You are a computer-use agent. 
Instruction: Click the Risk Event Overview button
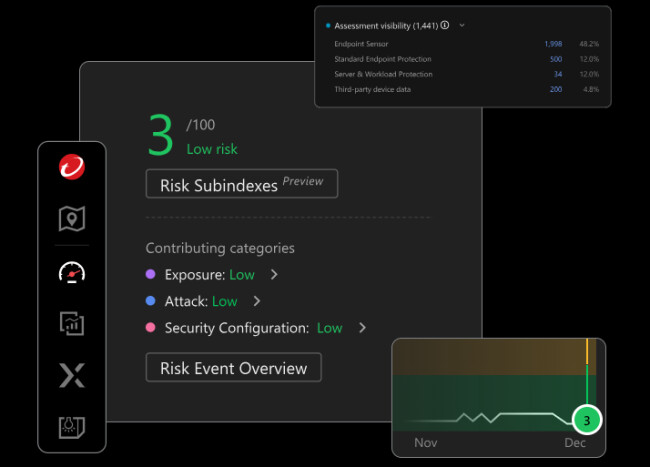[233, 368]
